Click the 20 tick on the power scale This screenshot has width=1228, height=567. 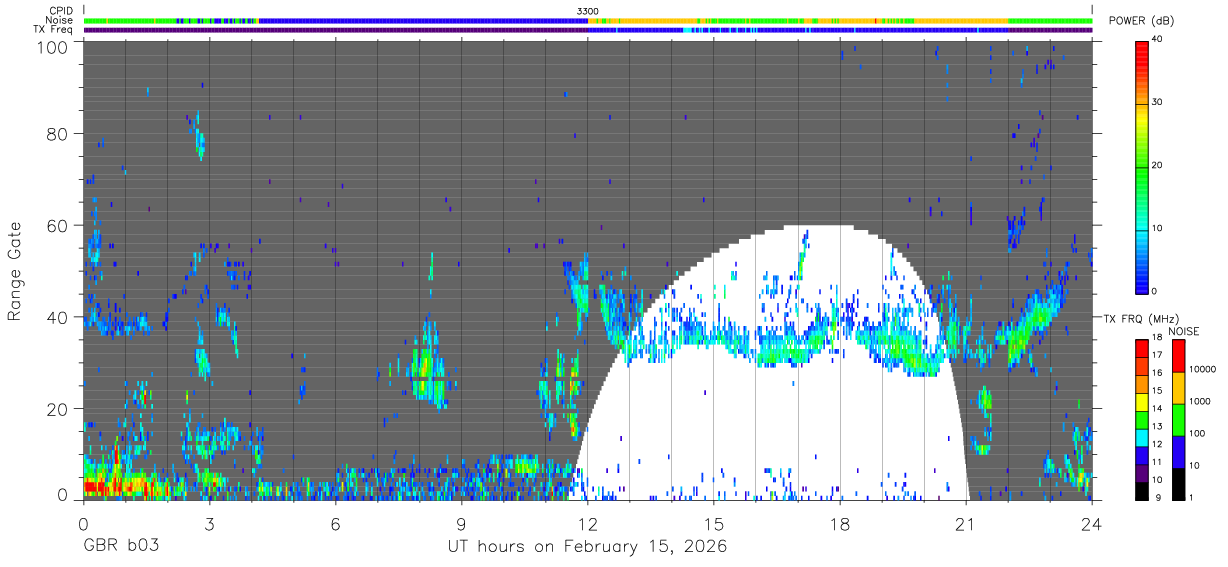1157,165
